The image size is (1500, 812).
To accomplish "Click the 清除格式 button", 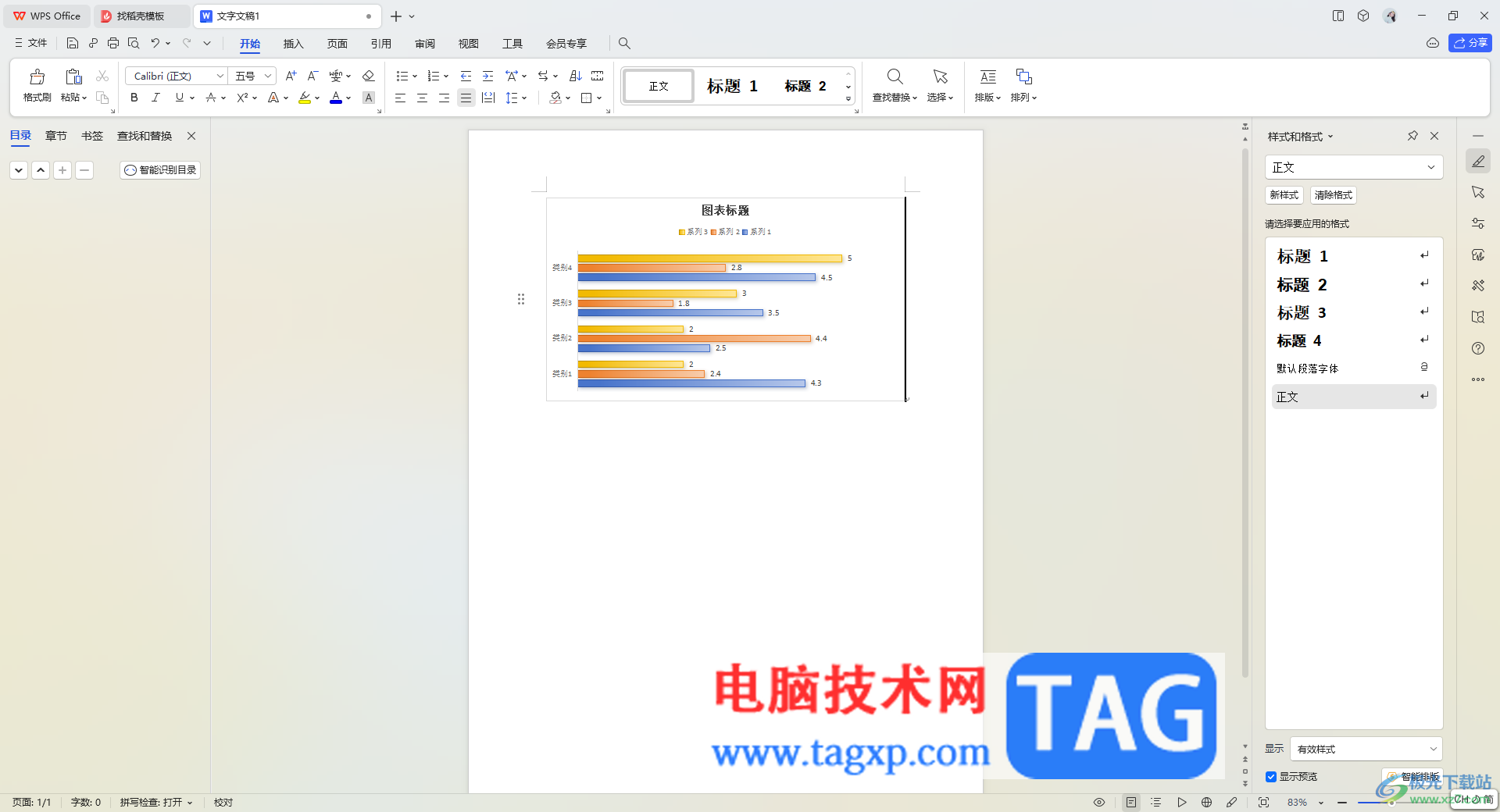I will point(1334,195).
